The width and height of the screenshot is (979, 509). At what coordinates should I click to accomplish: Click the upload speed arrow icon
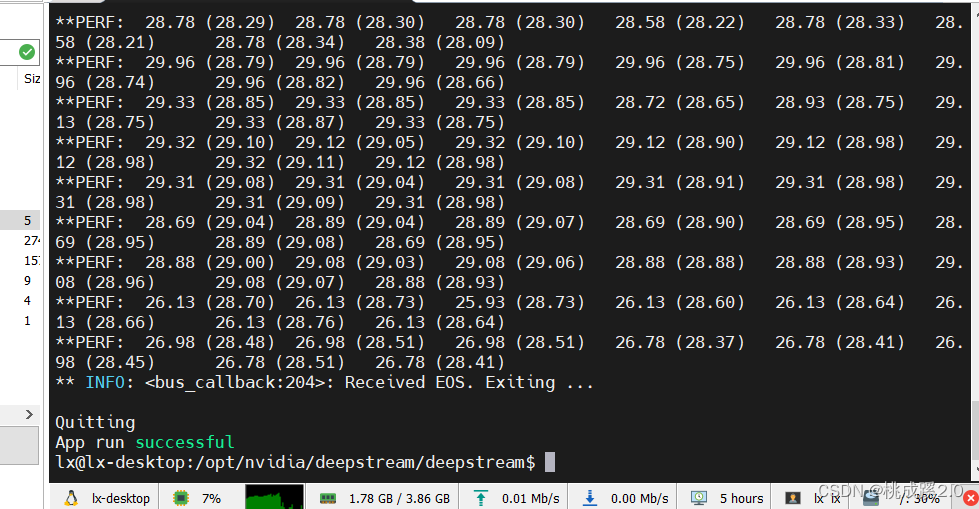point(480,498)
